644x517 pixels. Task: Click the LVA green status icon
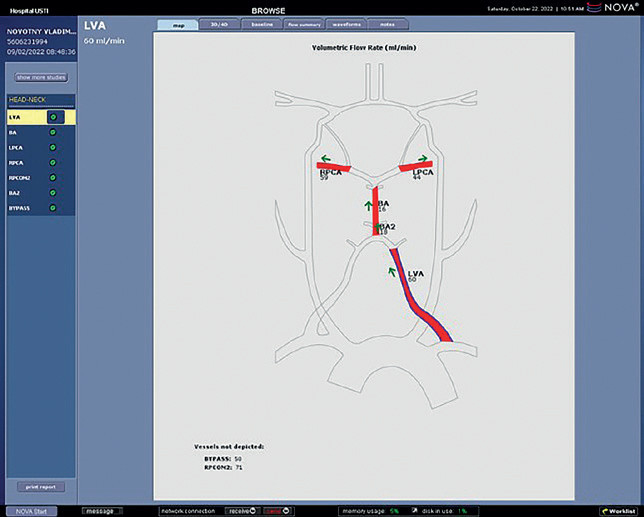[x=53, y=117]
